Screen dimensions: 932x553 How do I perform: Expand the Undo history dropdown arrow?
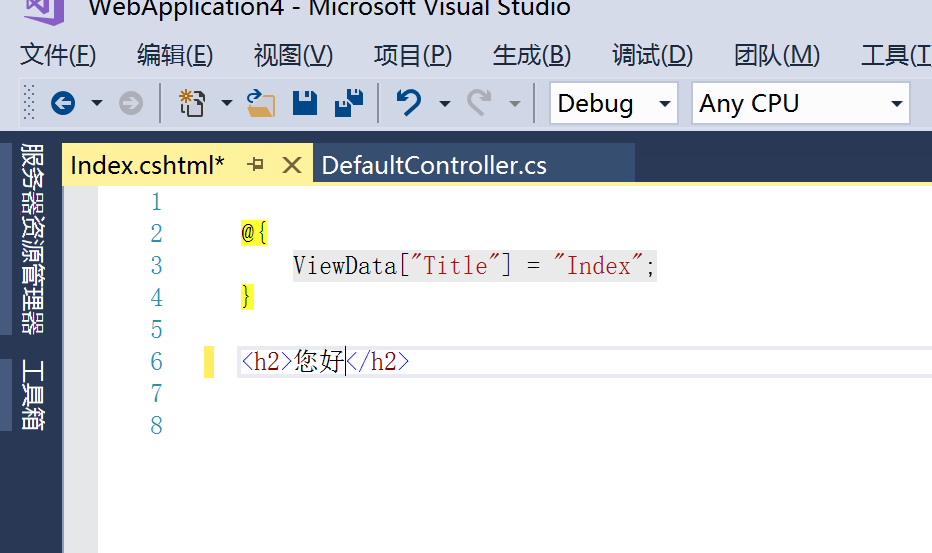click(444, 103)
